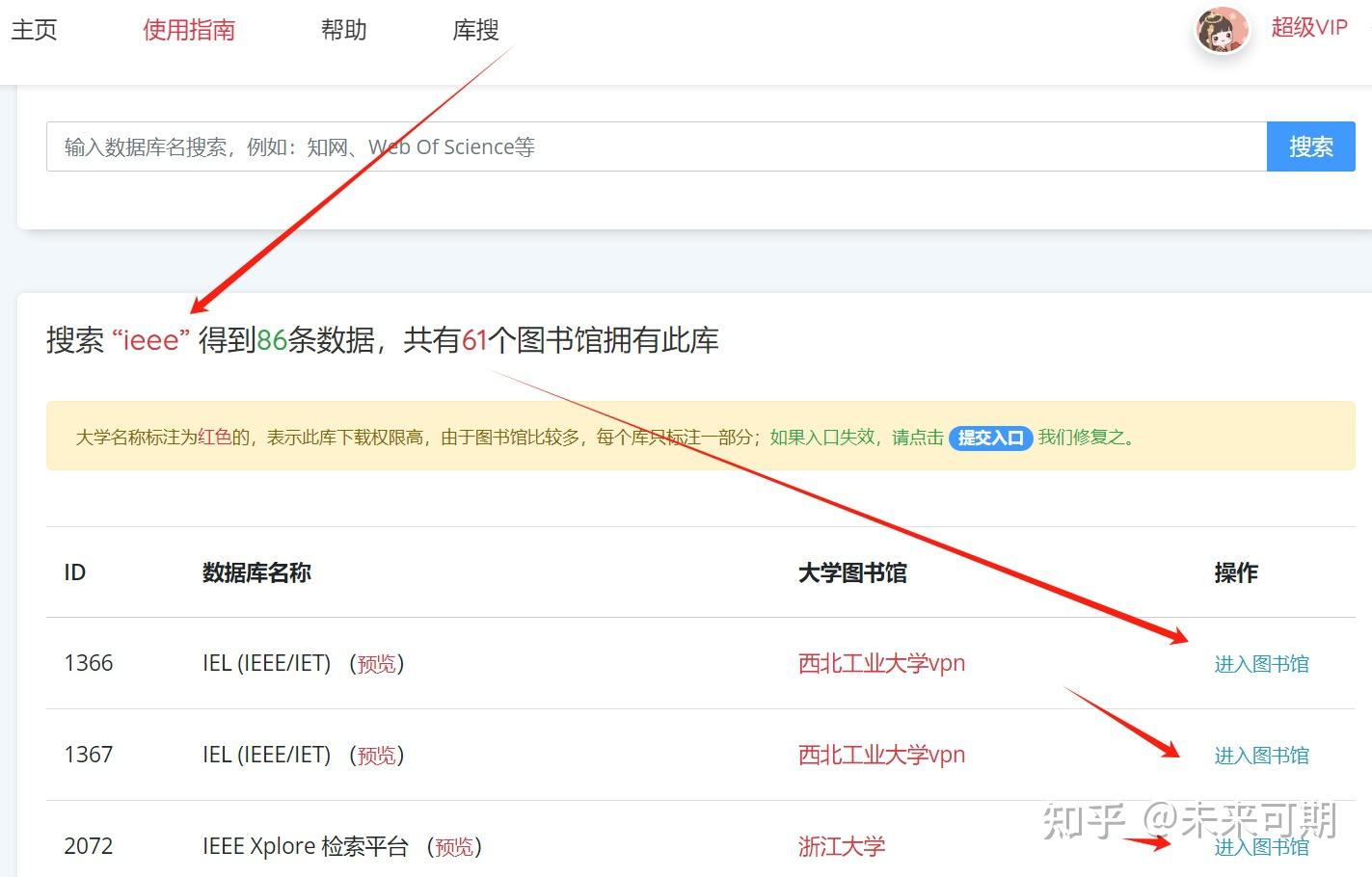Image resolution: width=1372 pixels, height=877 pixels.
Task: Open 西北工业大学vpn library link for ID 1367
Action: [879, 755]
